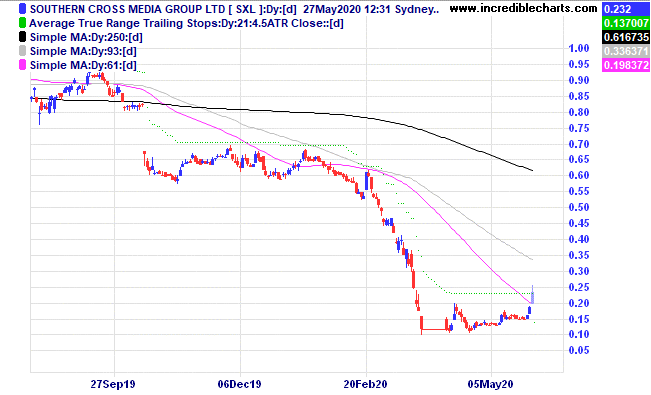This screenshot has width=651, height=395.
Task: Click the black 250-day MA legend marker
Action: (x=22, y=37)
